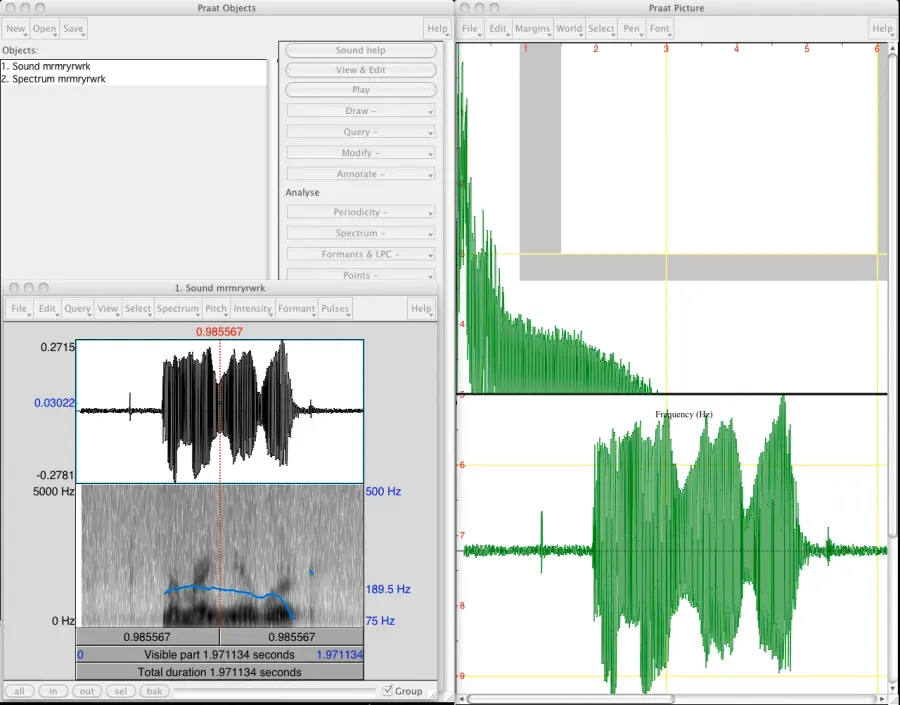The image size is (900, 705).
Task: Open the Intensity menu in Sound editor
Action: click(x=253, y=309)
